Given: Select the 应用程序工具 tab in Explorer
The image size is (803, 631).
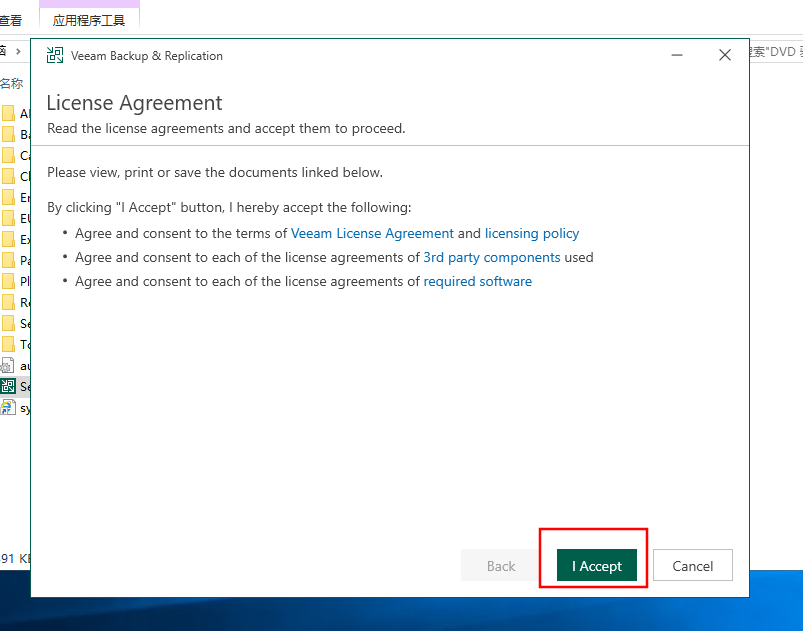Looking at the screenshot, I should (x=89, y=20).
